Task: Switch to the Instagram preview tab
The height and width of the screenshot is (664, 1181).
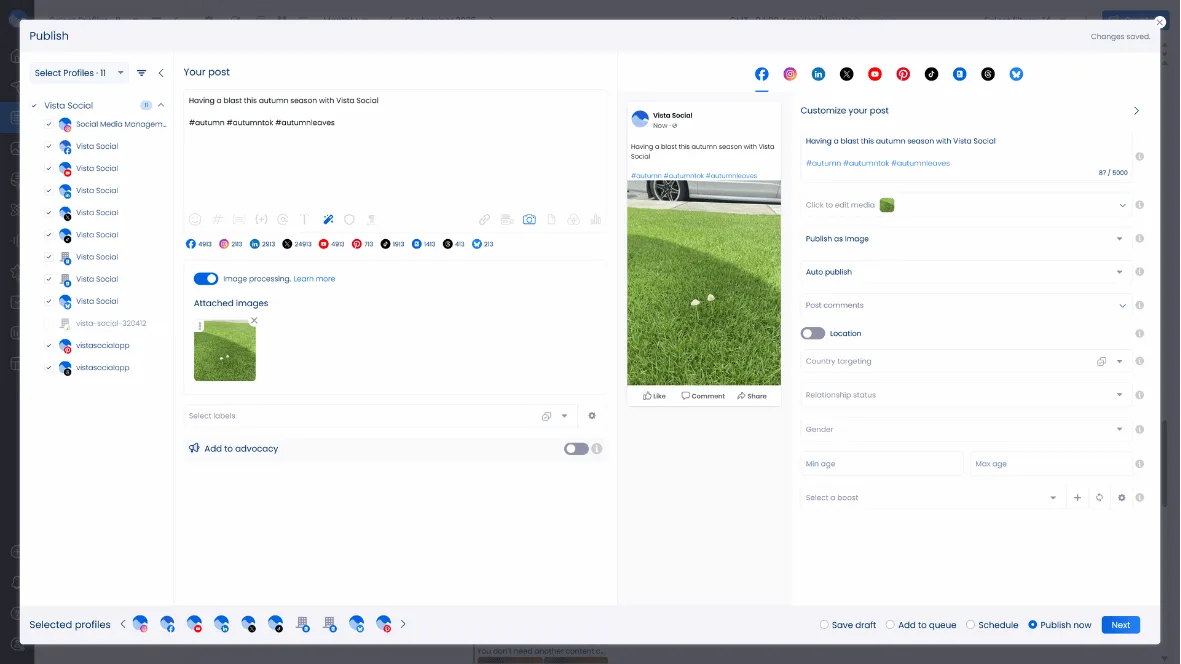Action: click(x=790, y=73)
